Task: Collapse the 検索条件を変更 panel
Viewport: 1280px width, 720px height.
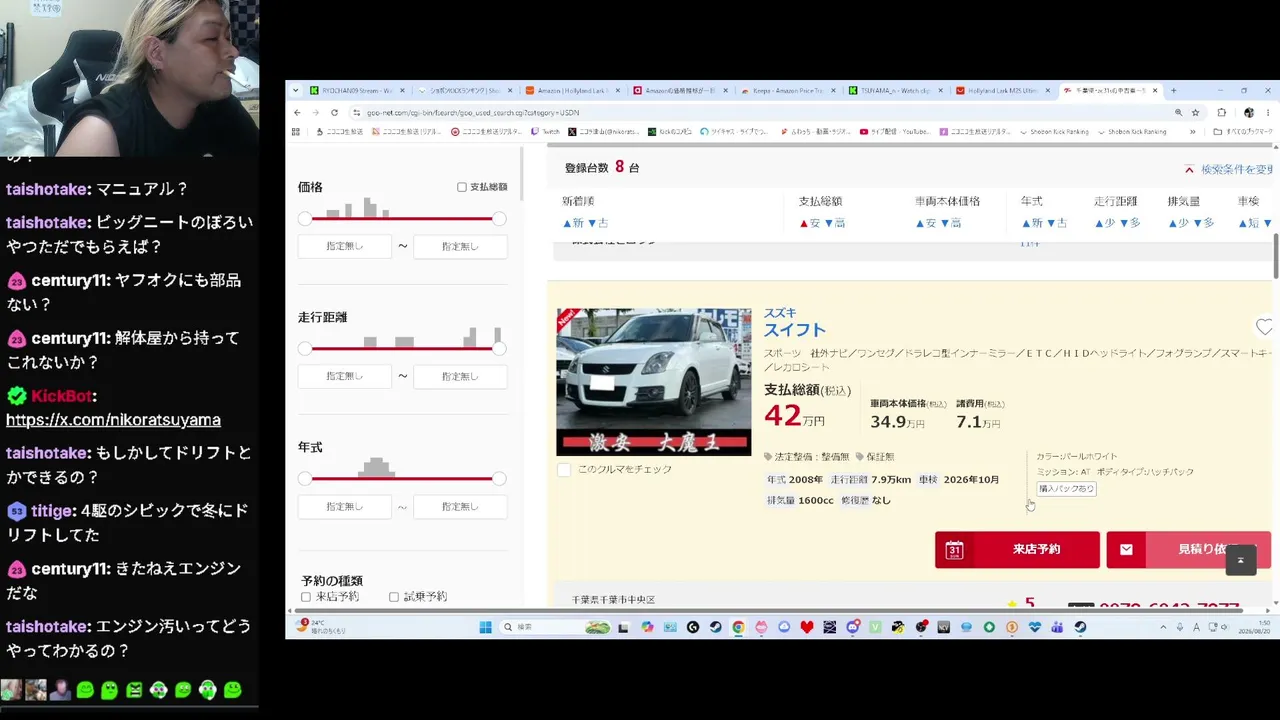Action: (x=1227, y=169)
